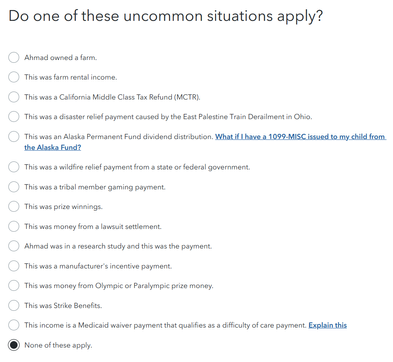Select 'Ahmad owned a farm' radio option
393x362 pixels.
point(14,57)
